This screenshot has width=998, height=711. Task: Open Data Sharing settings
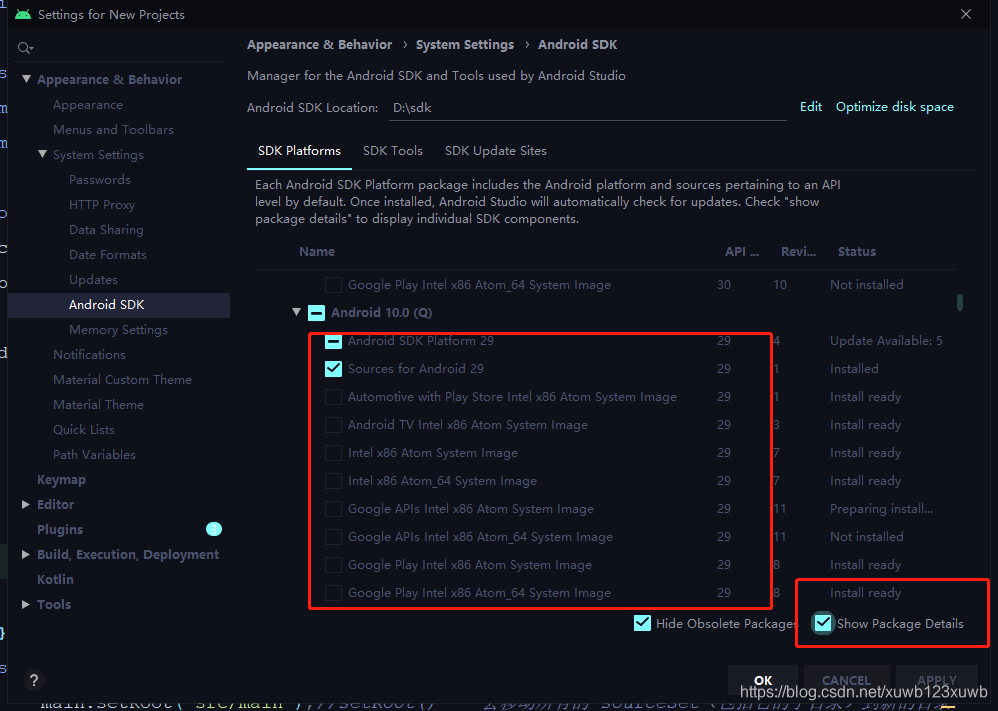[106, 230]
